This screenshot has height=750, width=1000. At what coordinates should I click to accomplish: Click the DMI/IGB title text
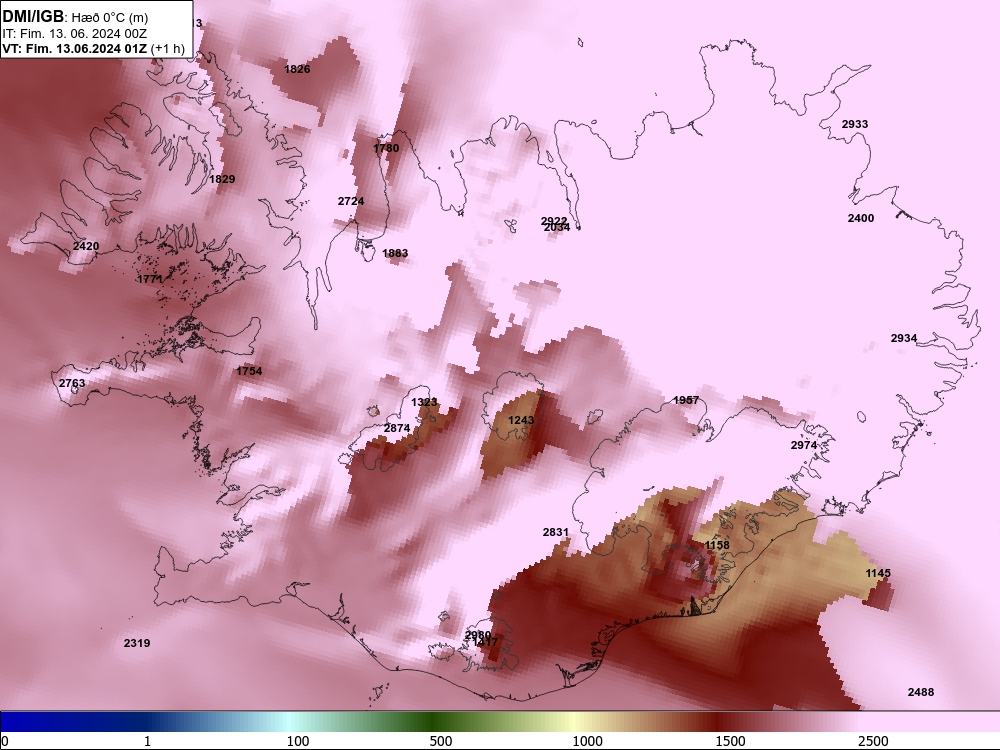(x=33, y=17)
